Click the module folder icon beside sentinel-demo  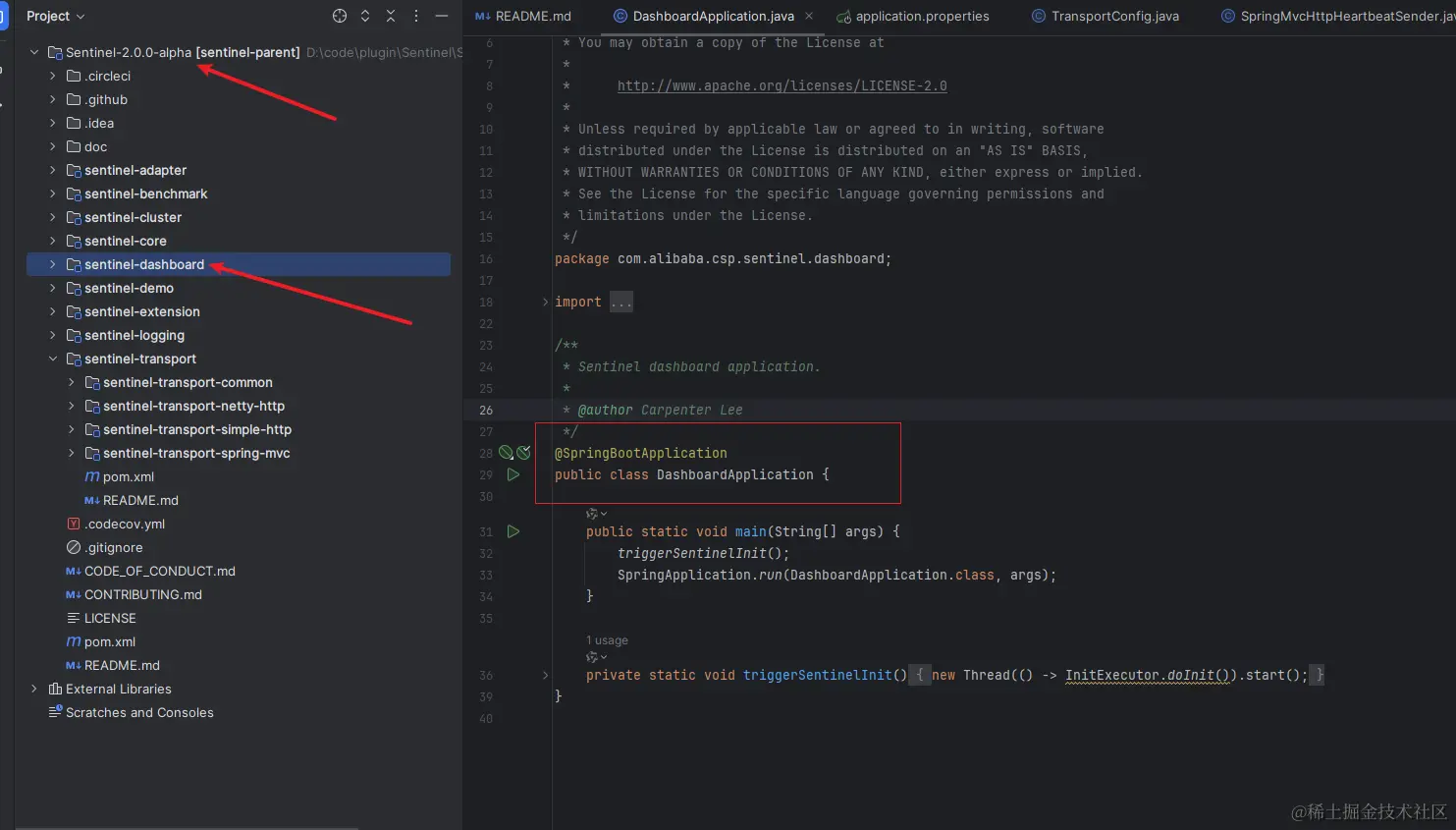pyautogui.click(x=74, y=288)
